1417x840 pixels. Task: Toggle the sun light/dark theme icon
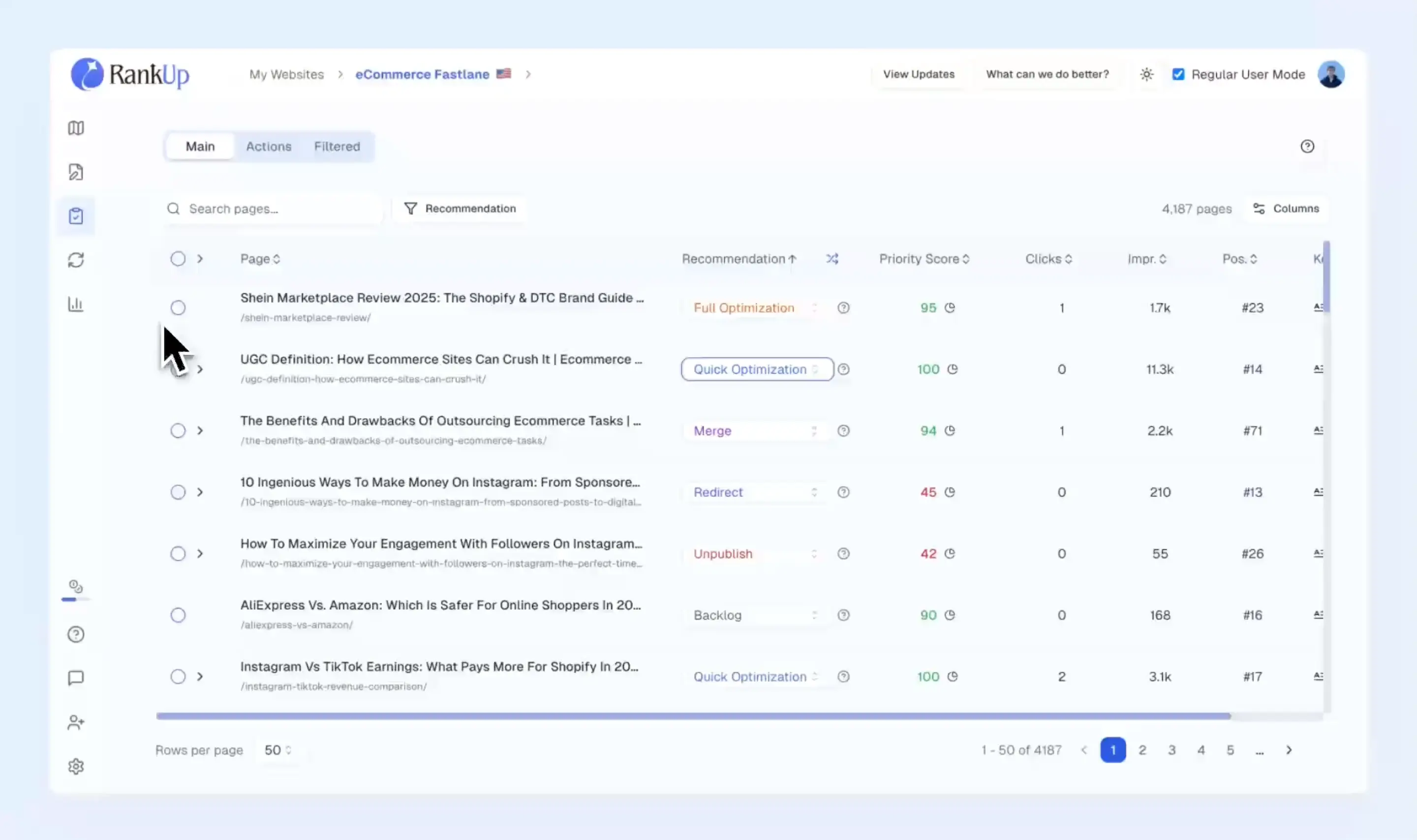pos(1146,74)
